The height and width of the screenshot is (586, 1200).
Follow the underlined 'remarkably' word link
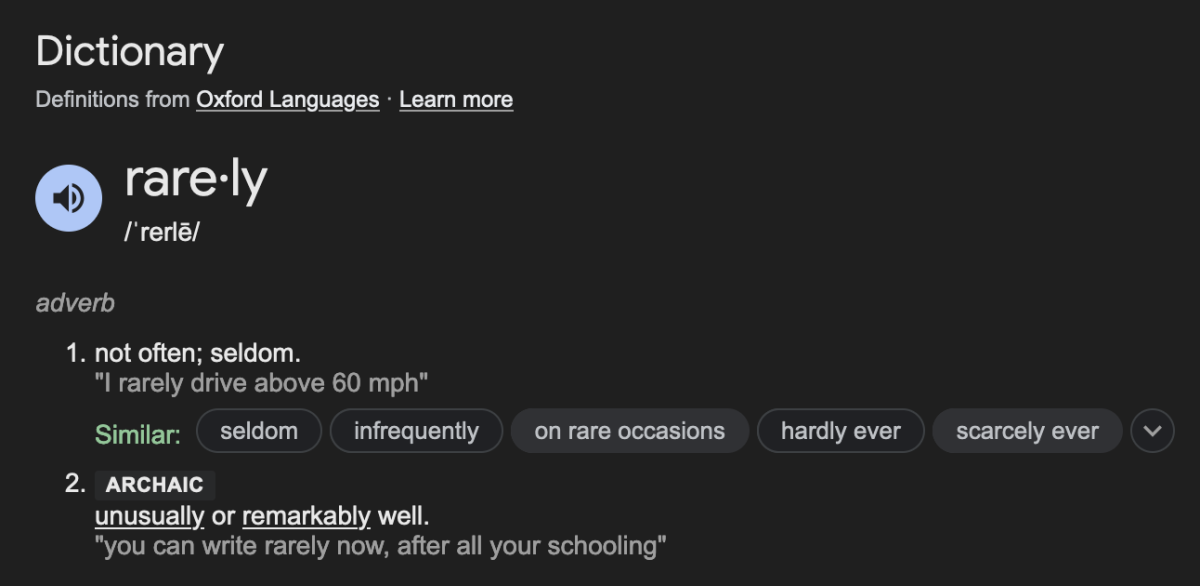306,517
